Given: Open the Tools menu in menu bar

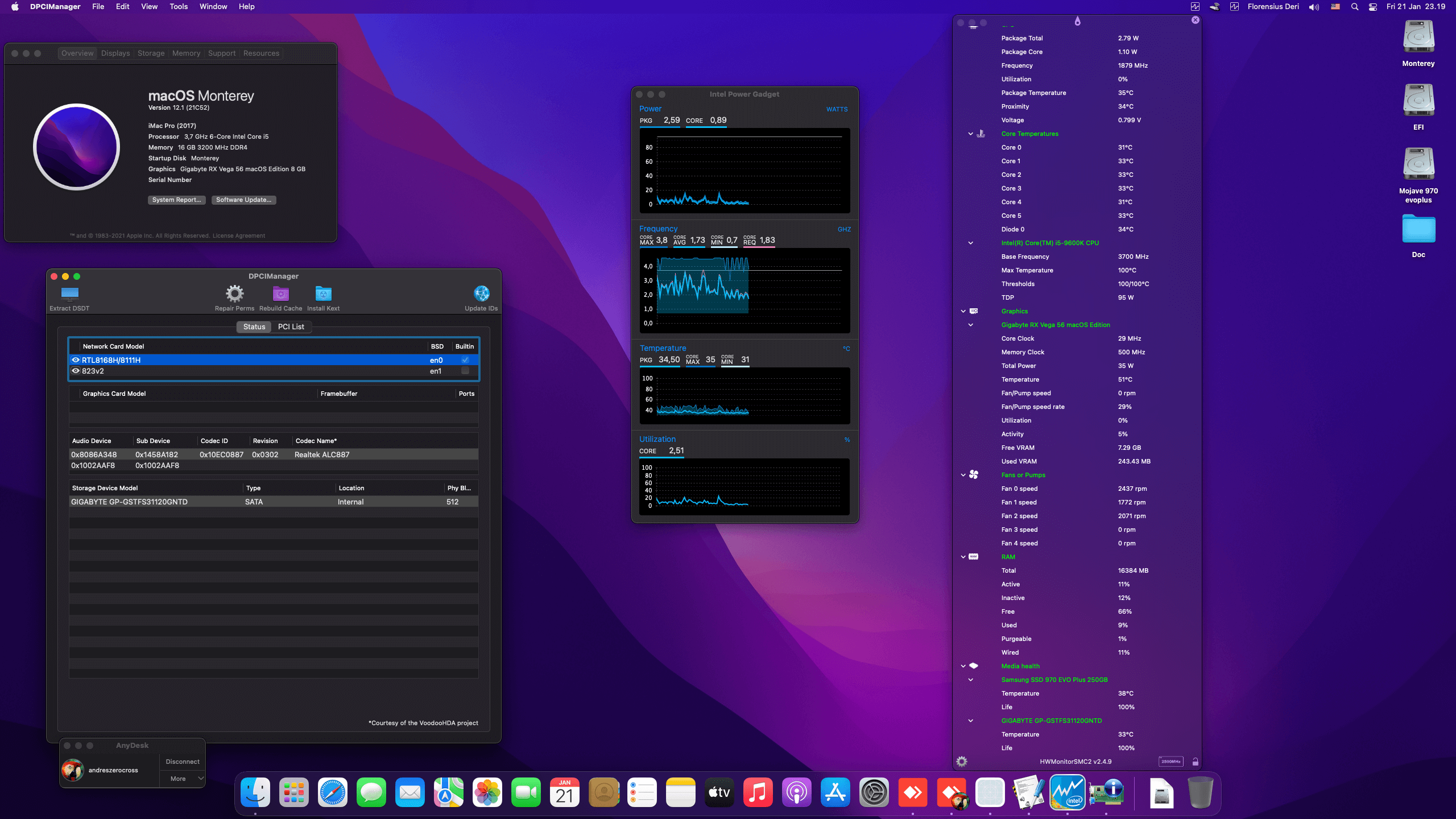Looking at the screenshot, I should (179, 7).
